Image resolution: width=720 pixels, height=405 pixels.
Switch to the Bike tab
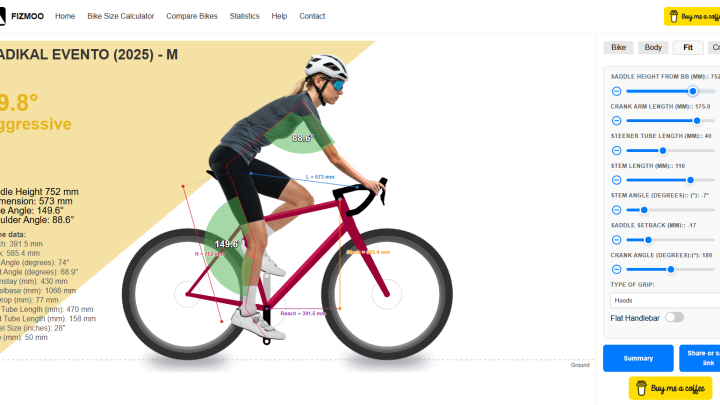pyautogui.click(x=618, y=47)
